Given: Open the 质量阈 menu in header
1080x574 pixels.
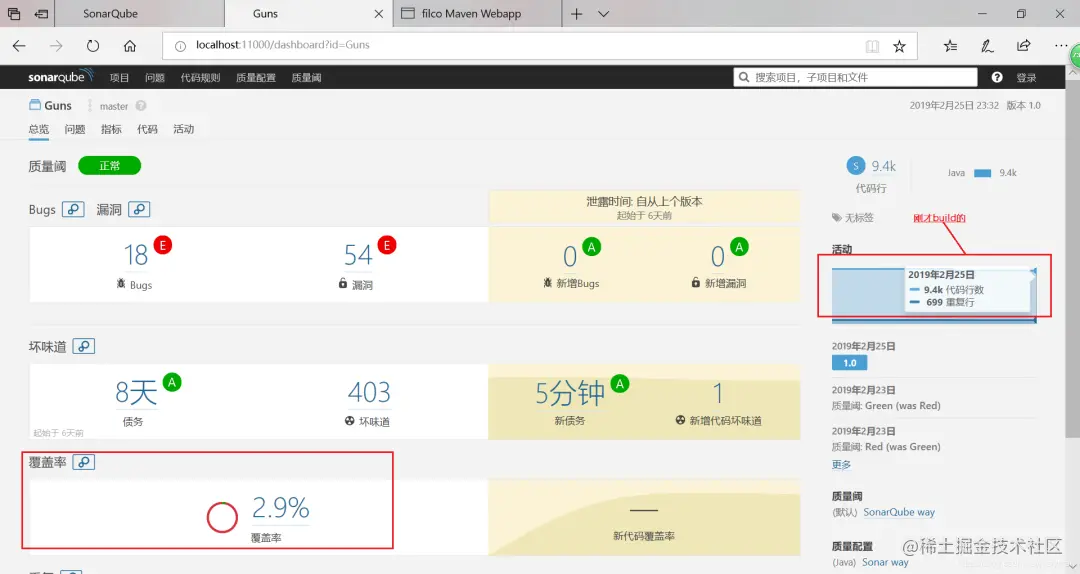Looking at the screenshot, I should click(x=306, y=77).
